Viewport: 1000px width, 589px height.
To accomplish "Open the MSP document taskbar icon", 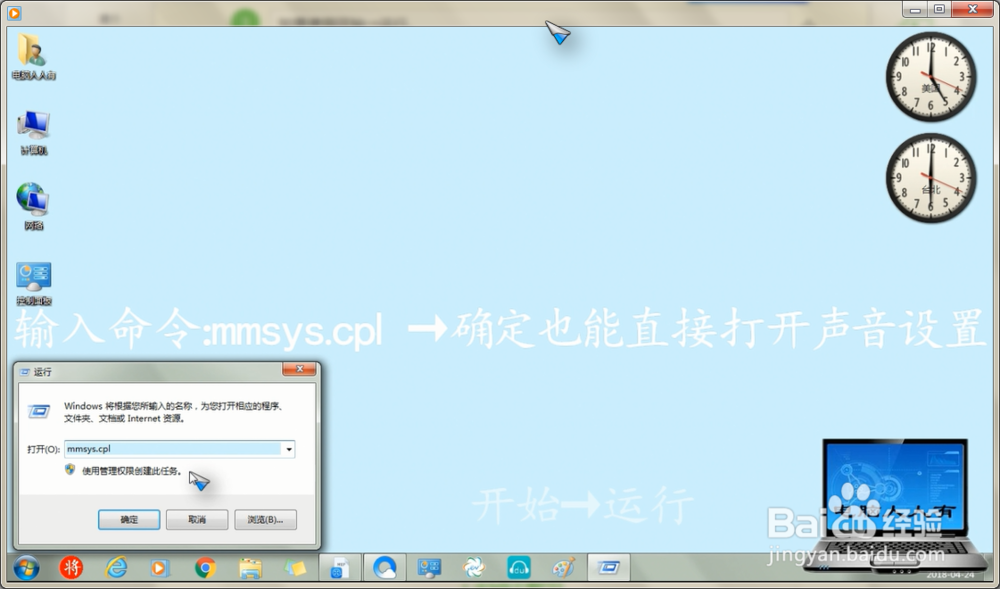I will [340, 567].
